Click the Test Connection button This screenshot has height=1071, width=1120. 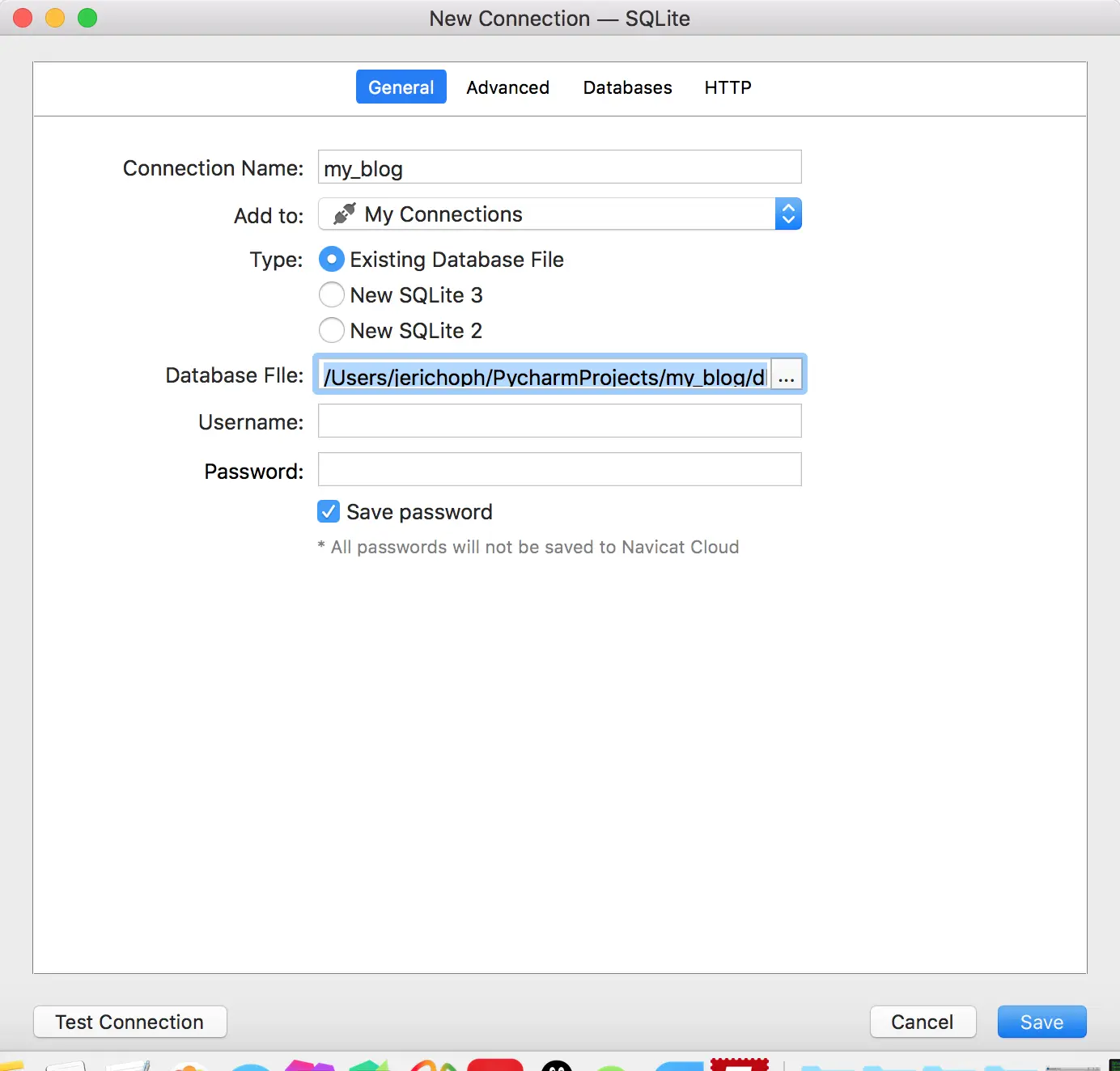point(130,1022)
